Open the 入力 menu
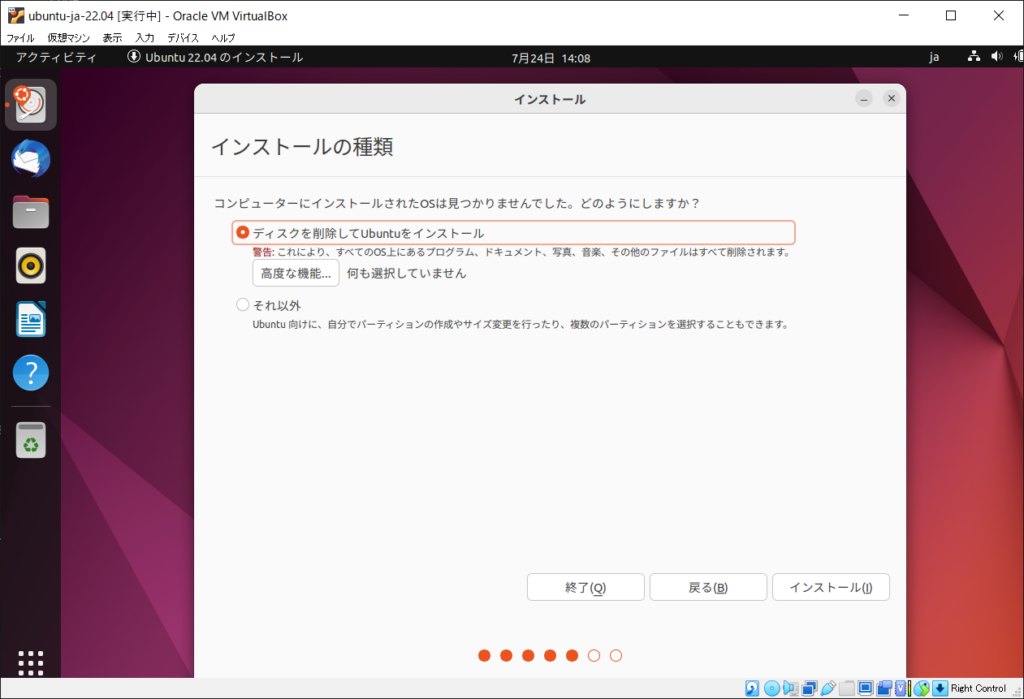Screen dimensions: 1024x699 click(145, 38)
